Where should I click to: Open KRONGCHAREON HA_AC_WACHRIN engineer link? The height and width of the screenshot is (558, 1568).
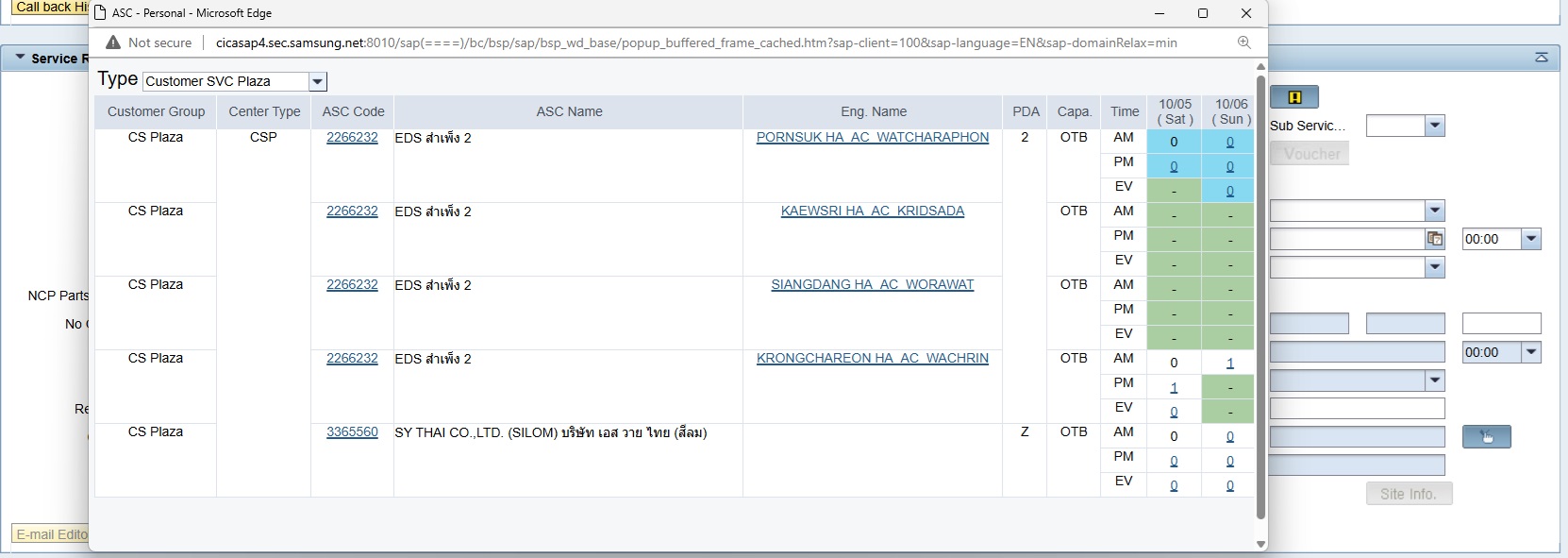point(873,358)
